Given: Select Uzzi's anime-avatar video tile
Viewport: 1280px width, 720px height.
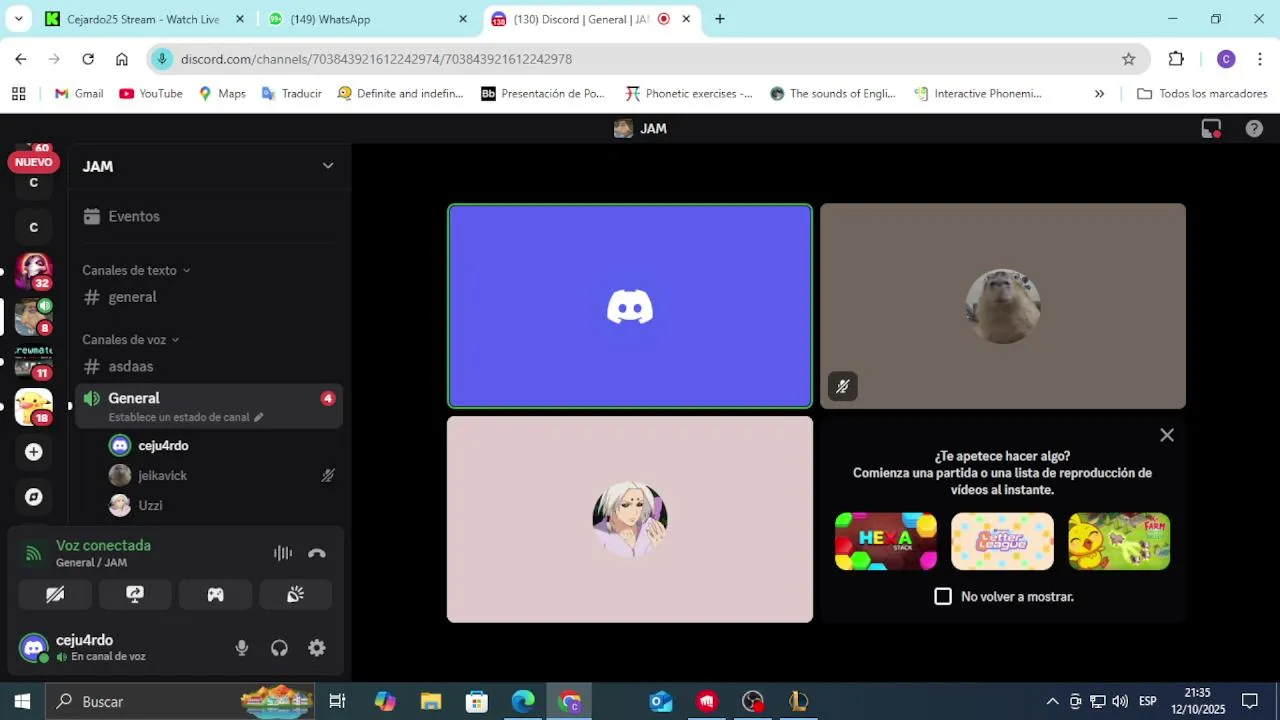Looking at the screenshot, I should coord(630,520).
